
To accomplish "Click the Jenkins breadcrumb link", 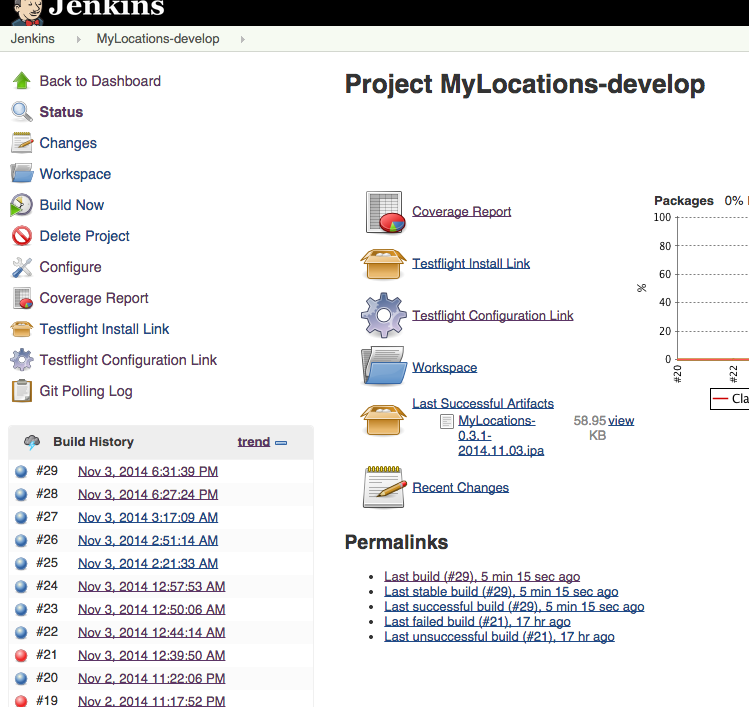I will pyautogui.click(x=32, y=39).
